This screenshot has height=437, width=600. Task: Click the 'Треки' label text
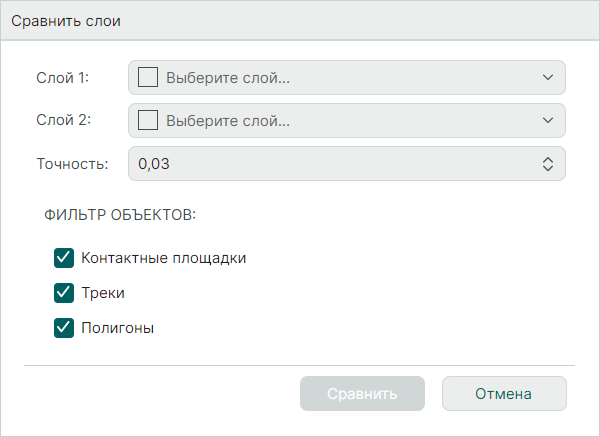[102, 292]
